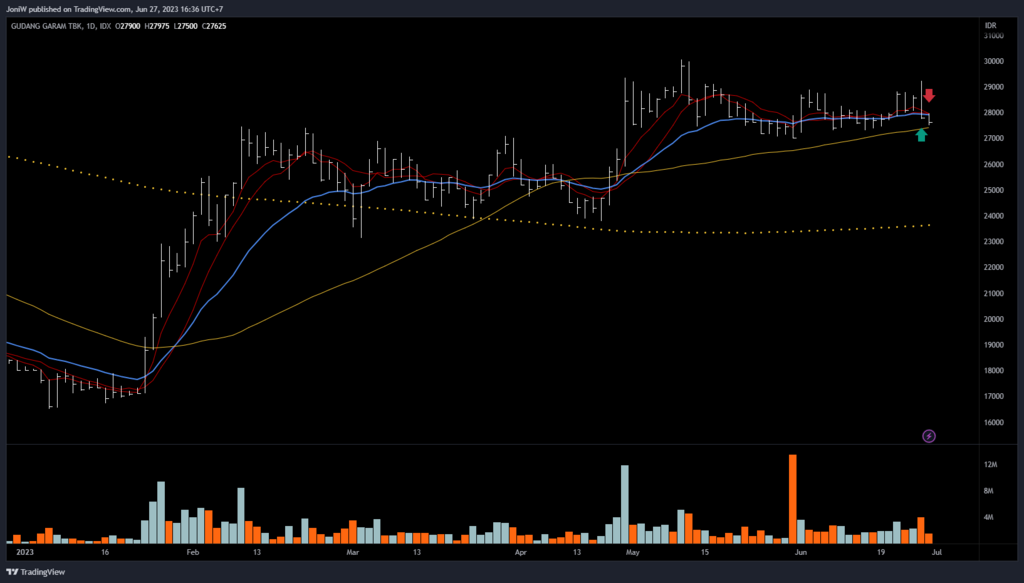
Task: Click the purple lightning bolt icon
Action: 929,435
